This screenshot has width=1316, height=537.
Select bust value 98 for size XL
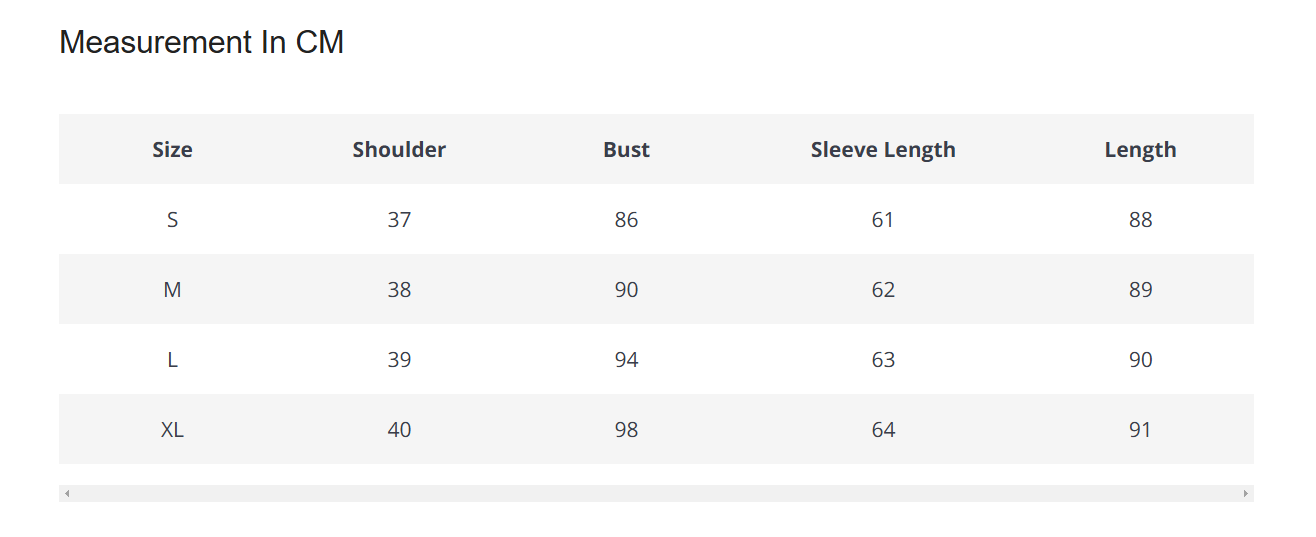click(626, 430)
